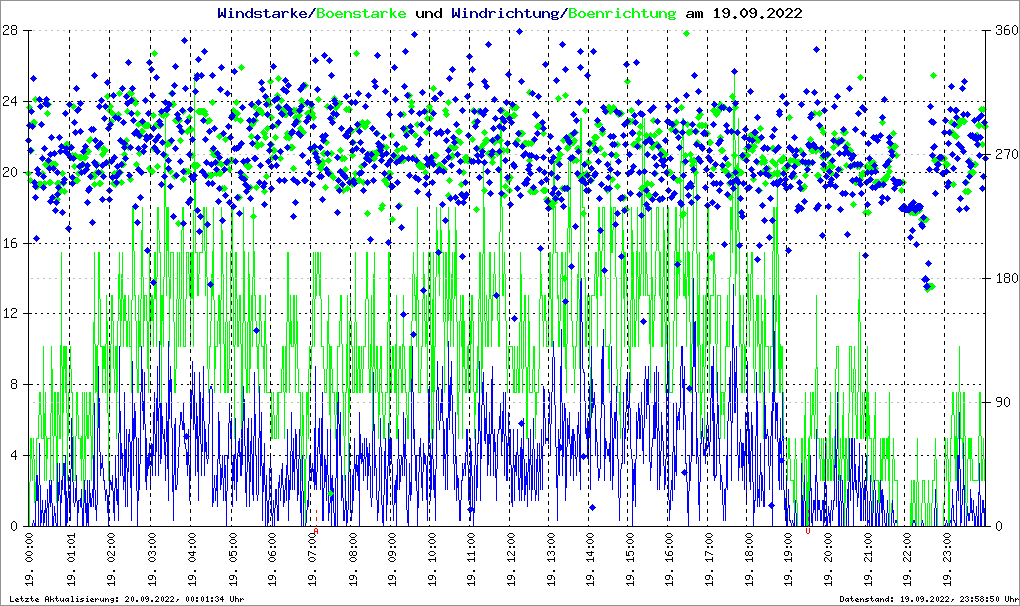Viewport: 1020px width, 606px height.
Task: Click the 12:00 time axis label
Action: pos(512,563)
